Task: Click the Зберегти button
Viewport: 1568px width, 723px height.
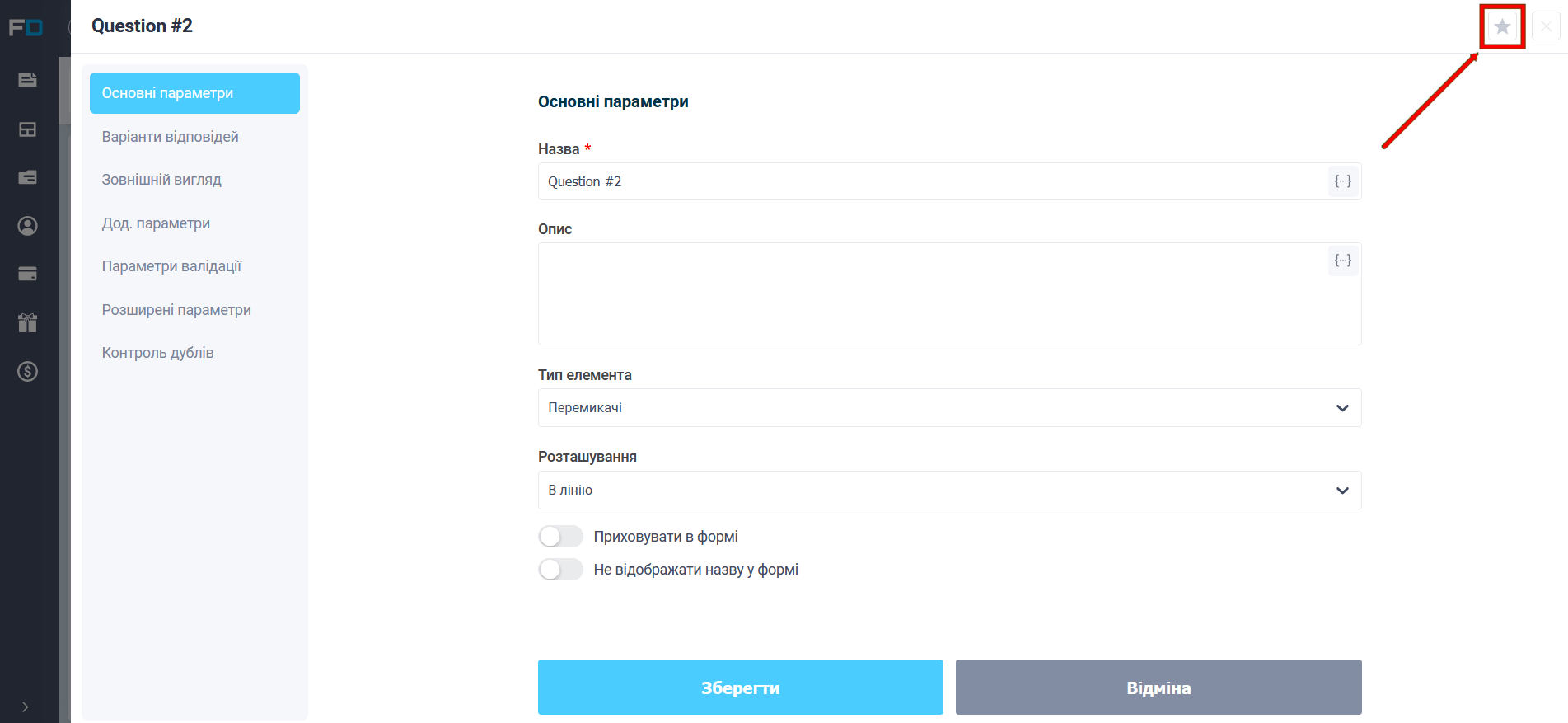Action: point(741,688)
